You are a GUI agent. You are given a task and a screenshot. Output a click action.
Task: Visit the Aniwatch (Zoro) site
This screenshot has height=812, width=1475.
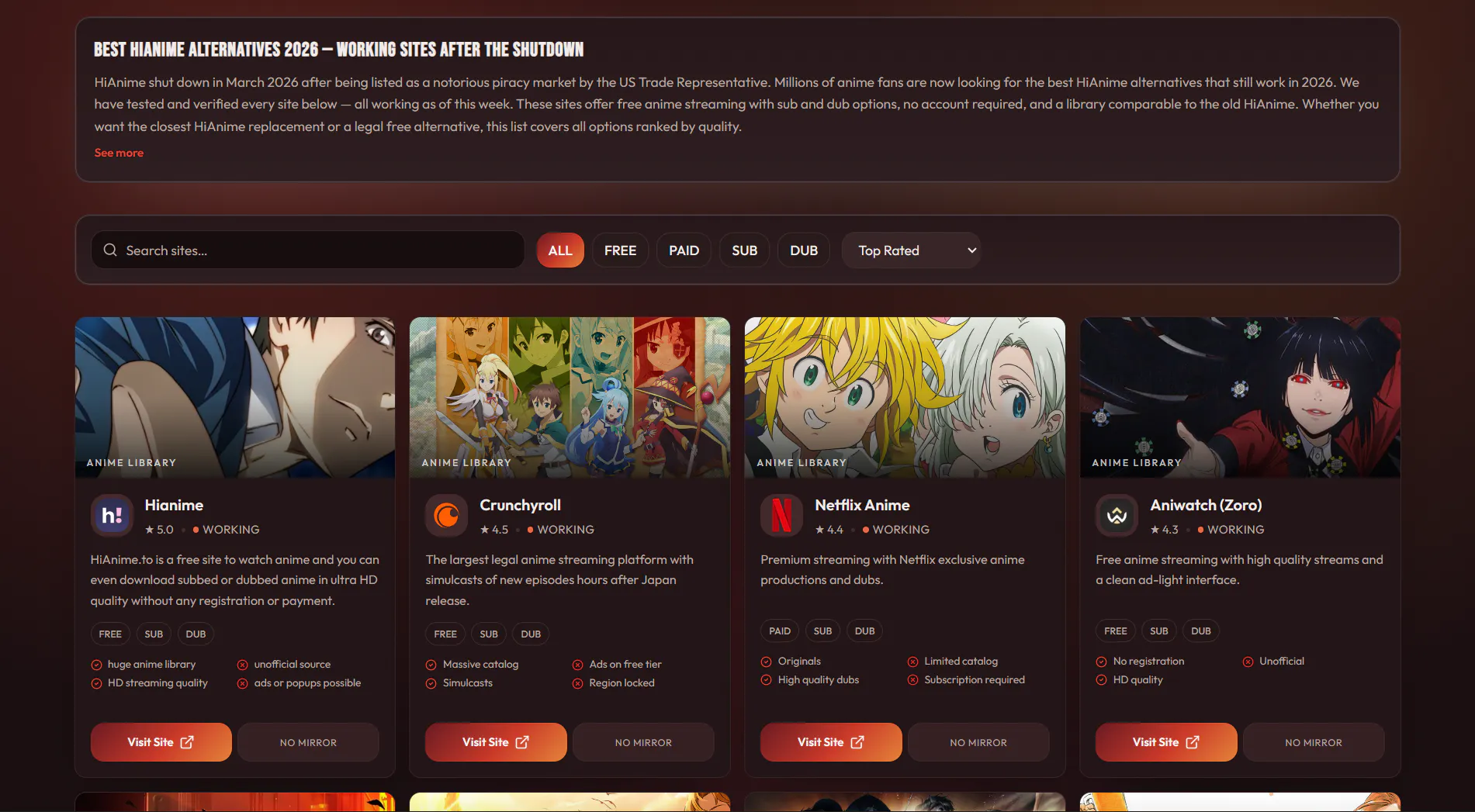(1166, 742)
